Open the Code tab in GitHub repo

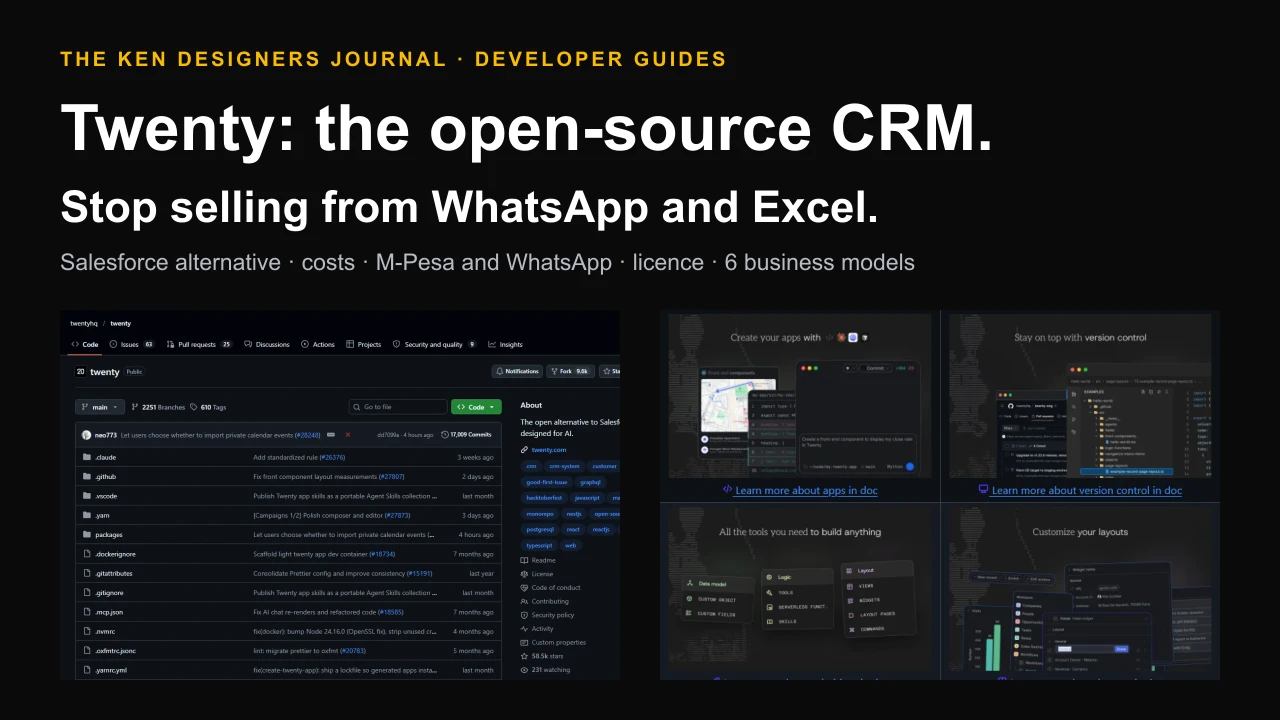point(84,344)
